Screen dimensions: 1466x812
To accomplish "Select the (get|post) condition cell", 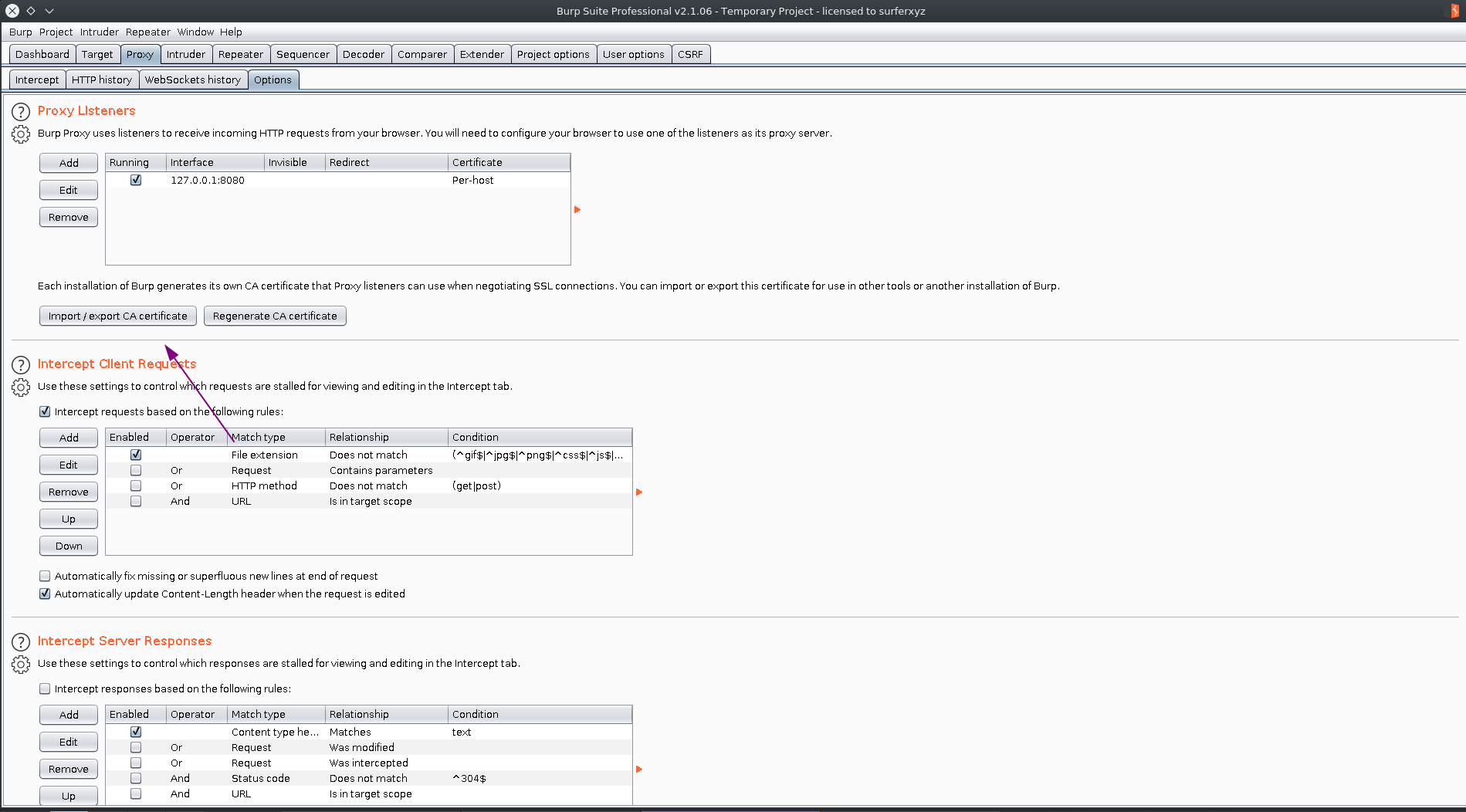I will point(540,486).
